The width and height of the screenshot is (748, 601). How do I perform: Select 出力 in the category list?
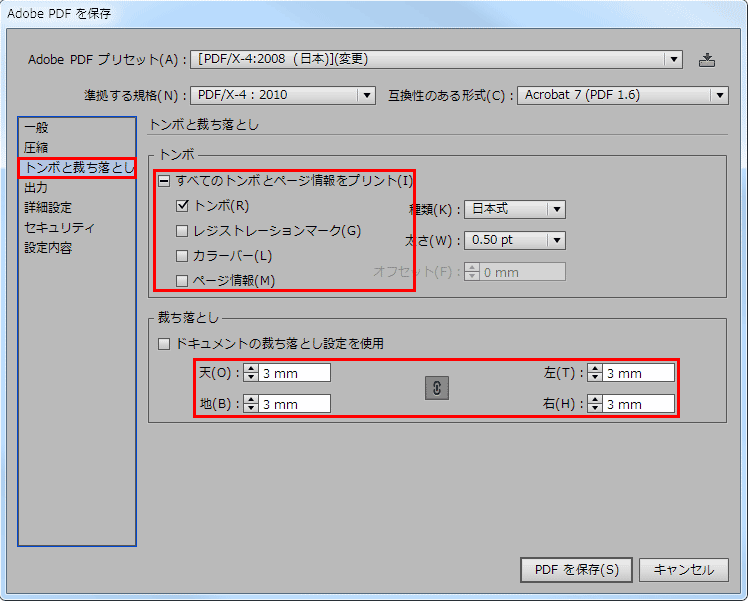76,188
